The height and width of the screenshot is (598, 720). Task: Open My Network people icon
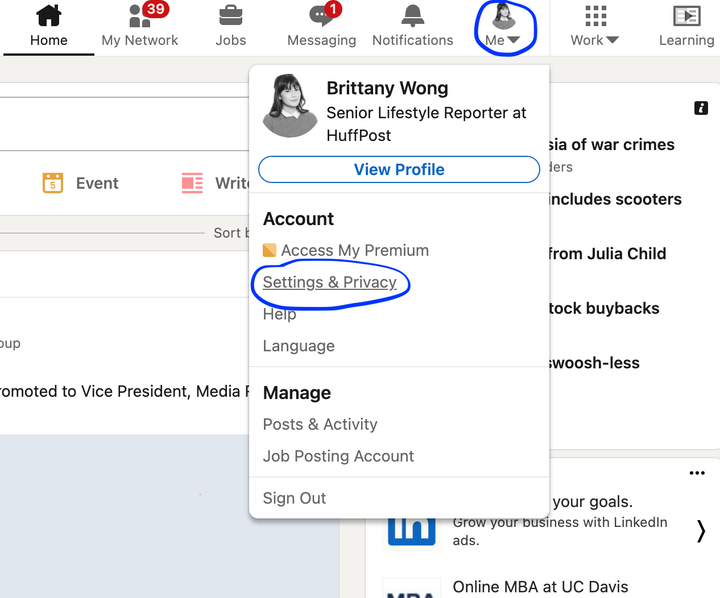(140, 17)
